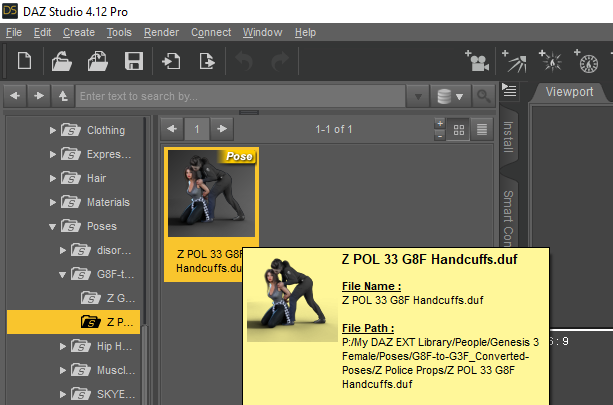
Task: Open the database filter dropdown icon
Action: click(x=450, y=96)
